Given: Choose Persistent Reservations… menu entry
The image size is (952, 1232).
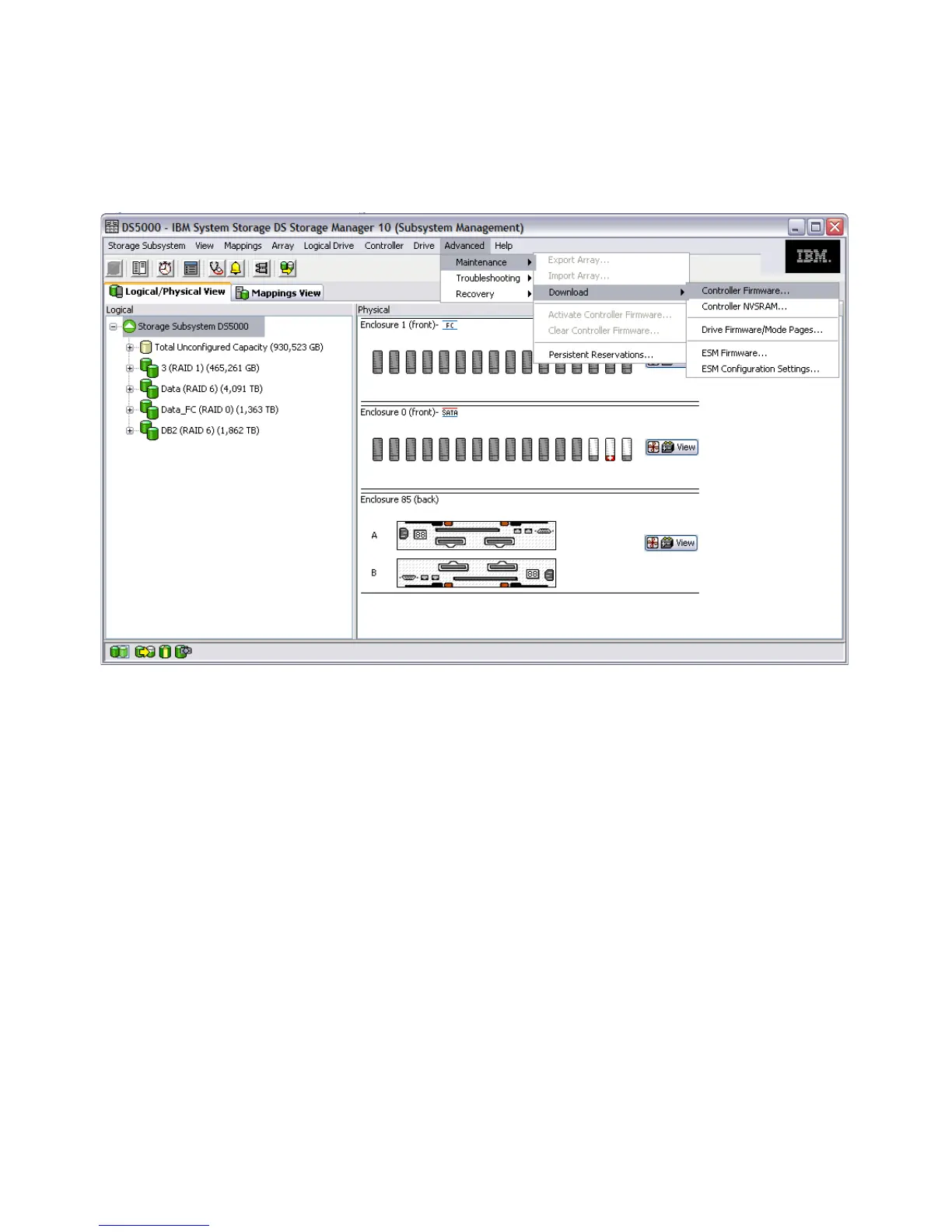Looking at the screenshot, I should (x=611, y=355).
